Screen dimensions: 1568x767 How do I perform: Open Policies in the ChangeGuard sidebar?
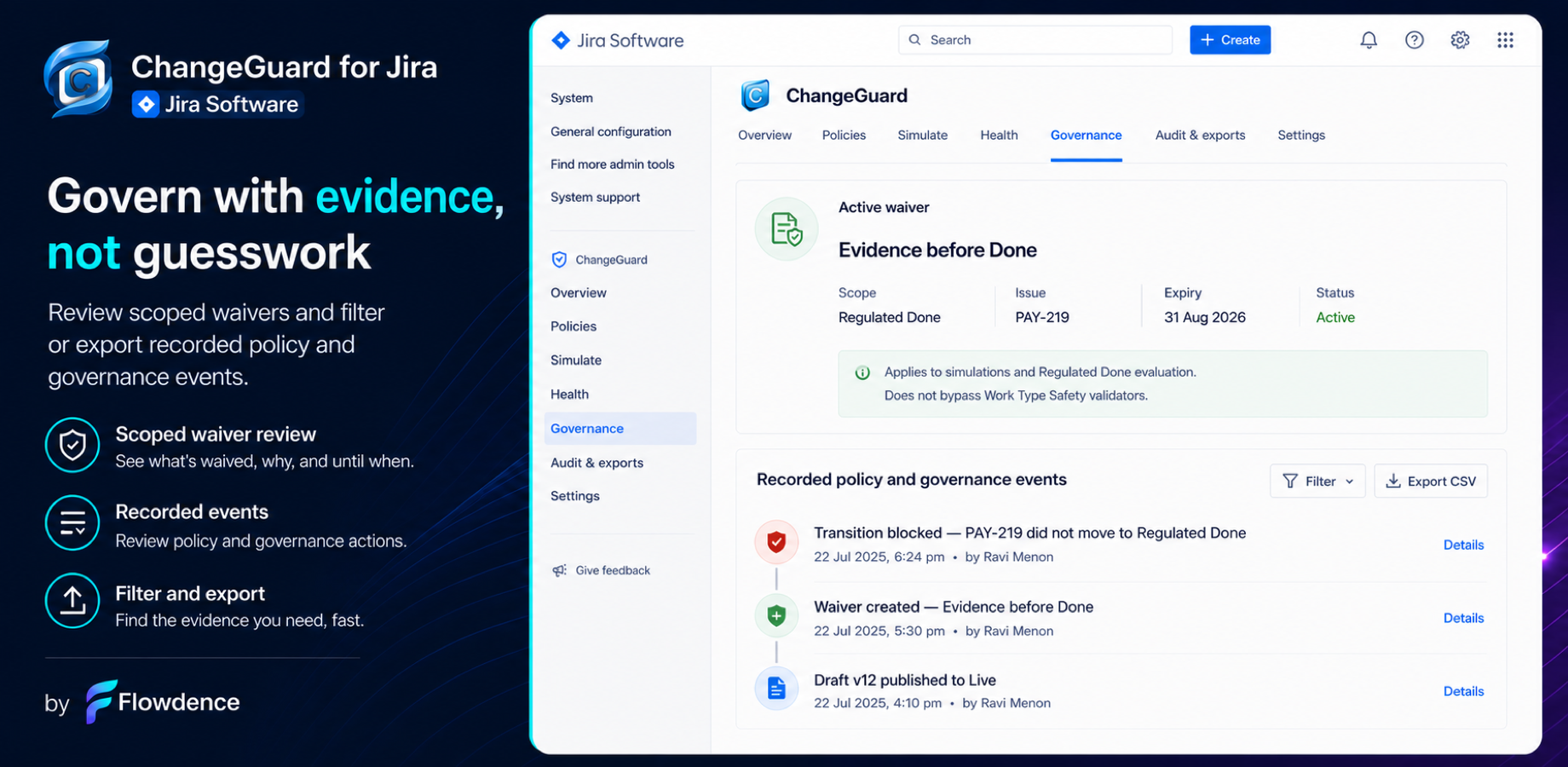click(x=574, y=326)
